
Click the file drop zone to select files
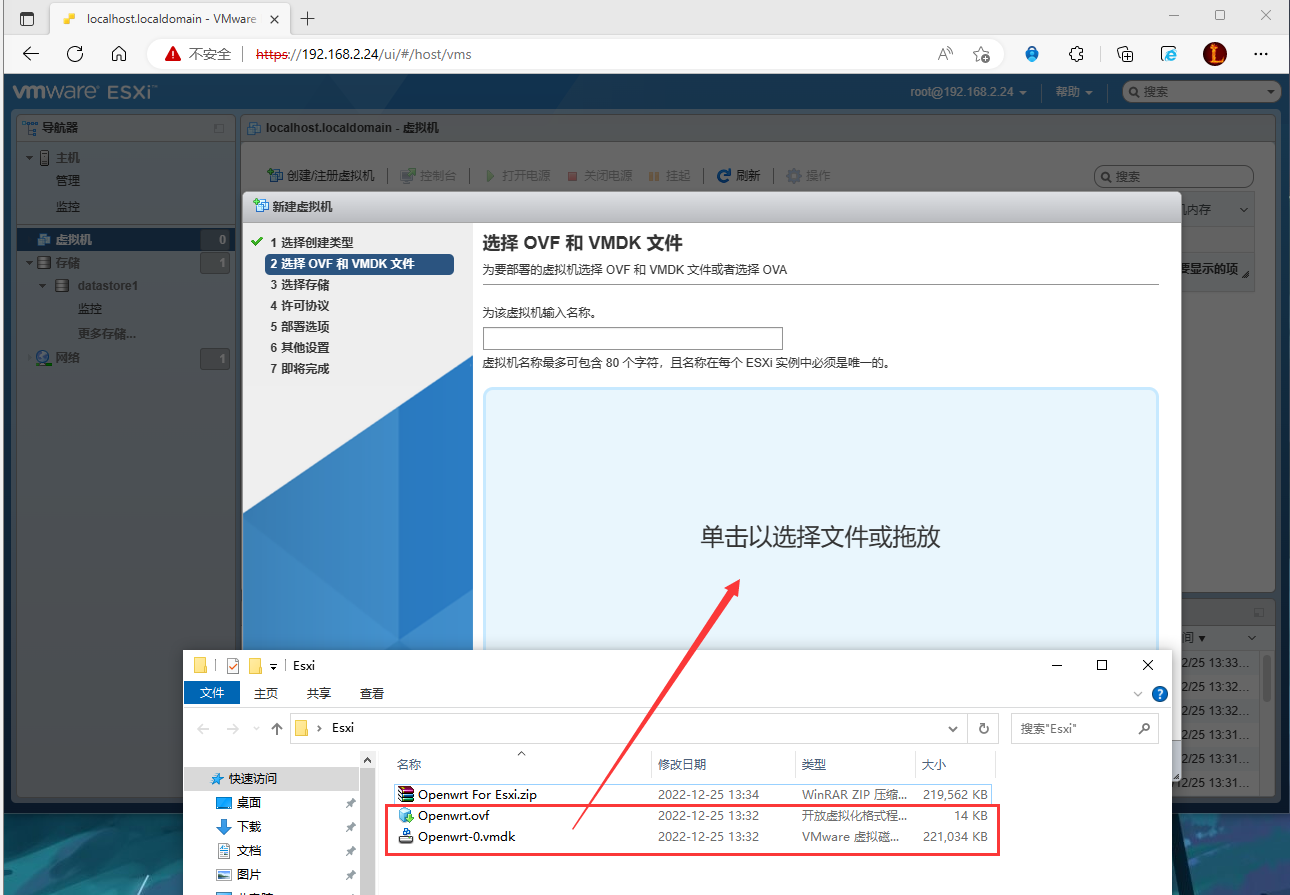pos(820,537)
